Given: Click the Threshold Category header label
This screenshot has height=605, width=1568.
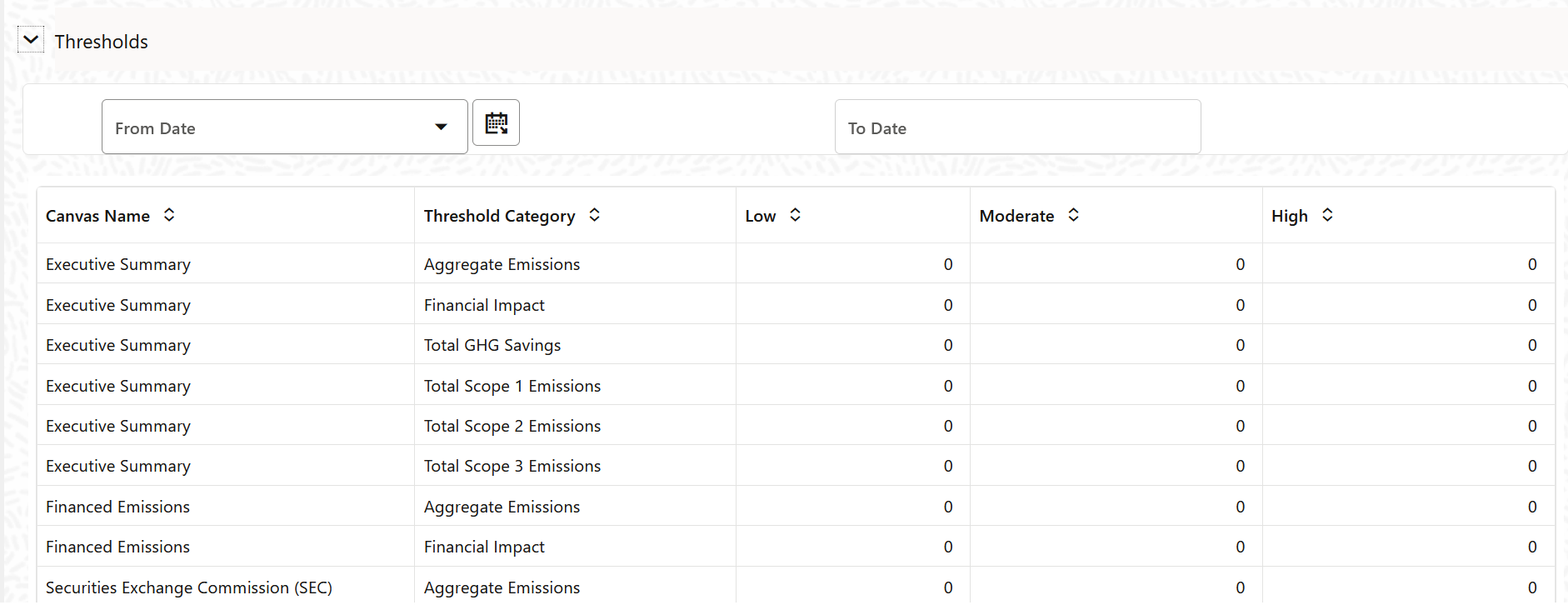Looking at the screenshot, I should [499, 216].
